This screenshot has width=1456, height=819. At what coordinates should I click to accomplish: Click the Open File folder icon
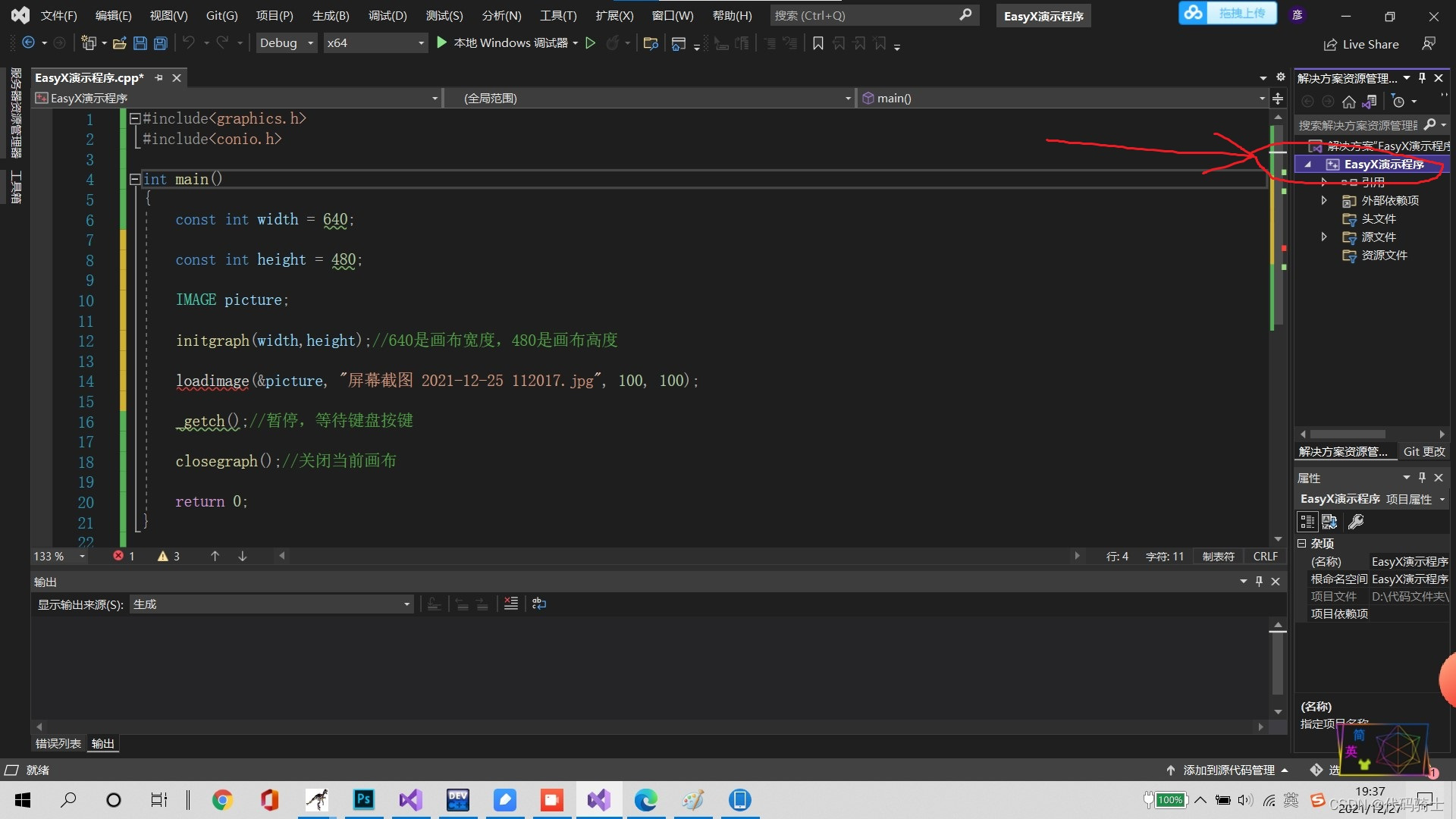119,43
